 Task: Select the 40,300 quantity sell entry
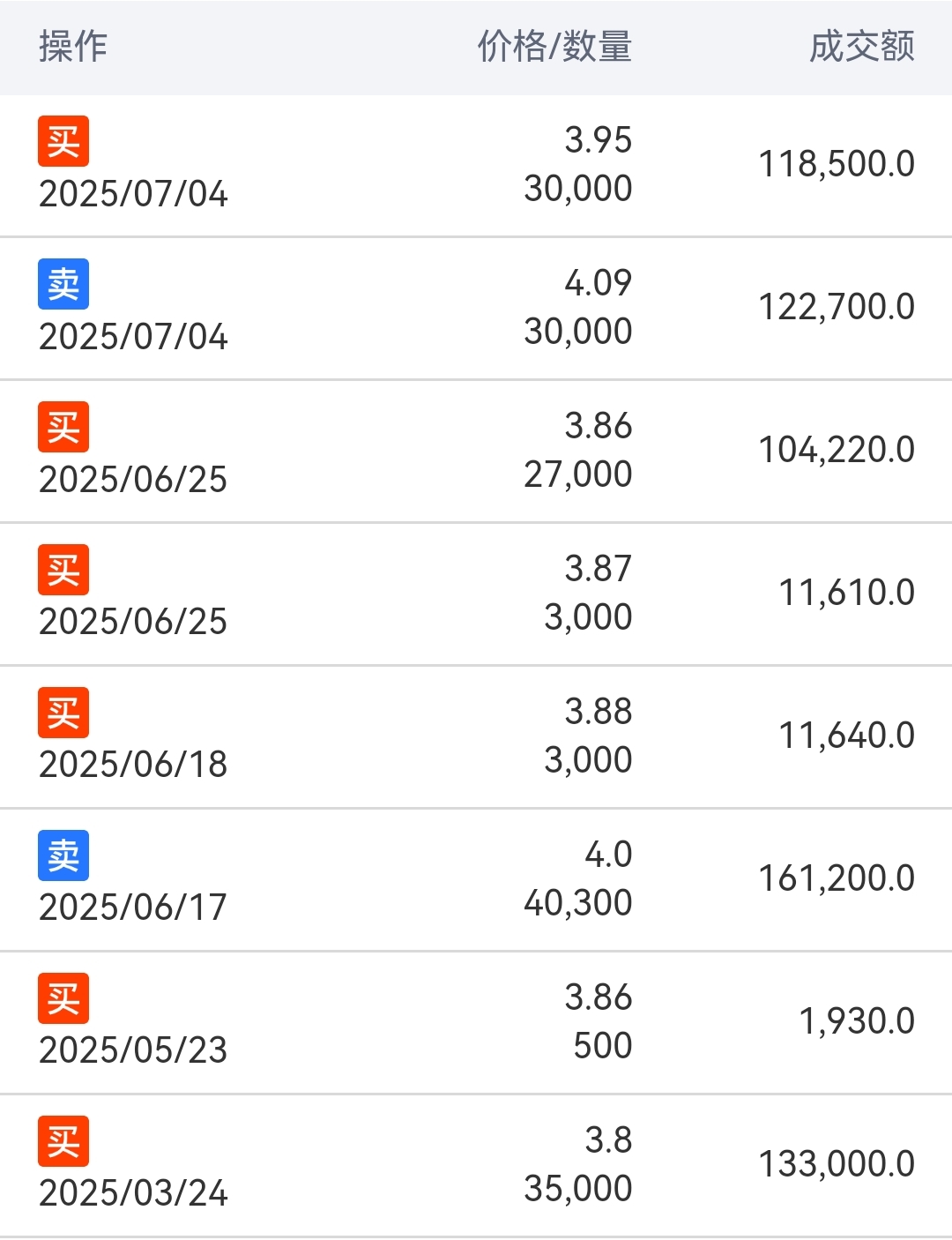point(476,880)
